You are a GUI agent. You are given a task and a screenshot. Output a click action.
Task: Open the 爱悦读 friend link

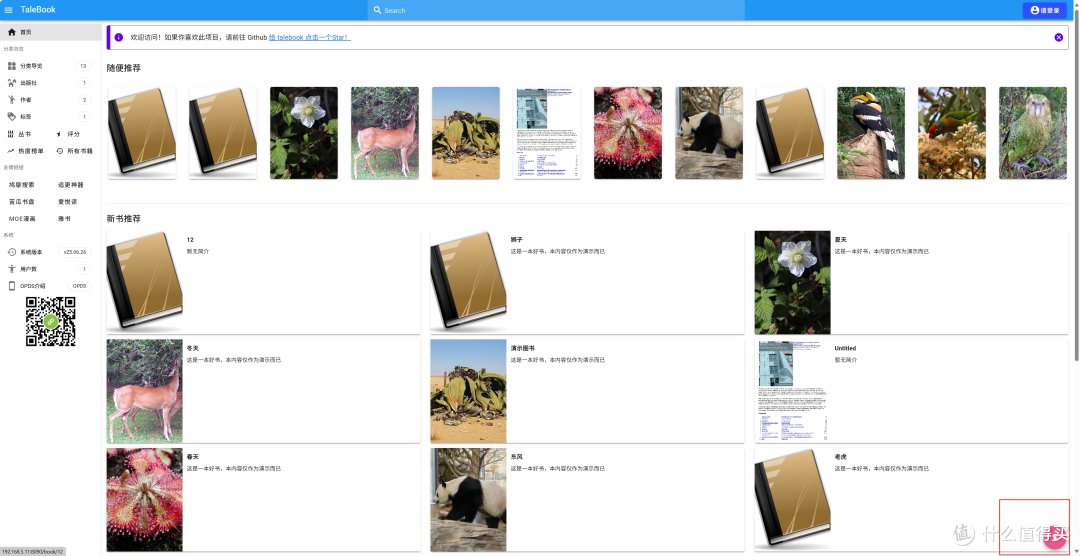point(68,202)
